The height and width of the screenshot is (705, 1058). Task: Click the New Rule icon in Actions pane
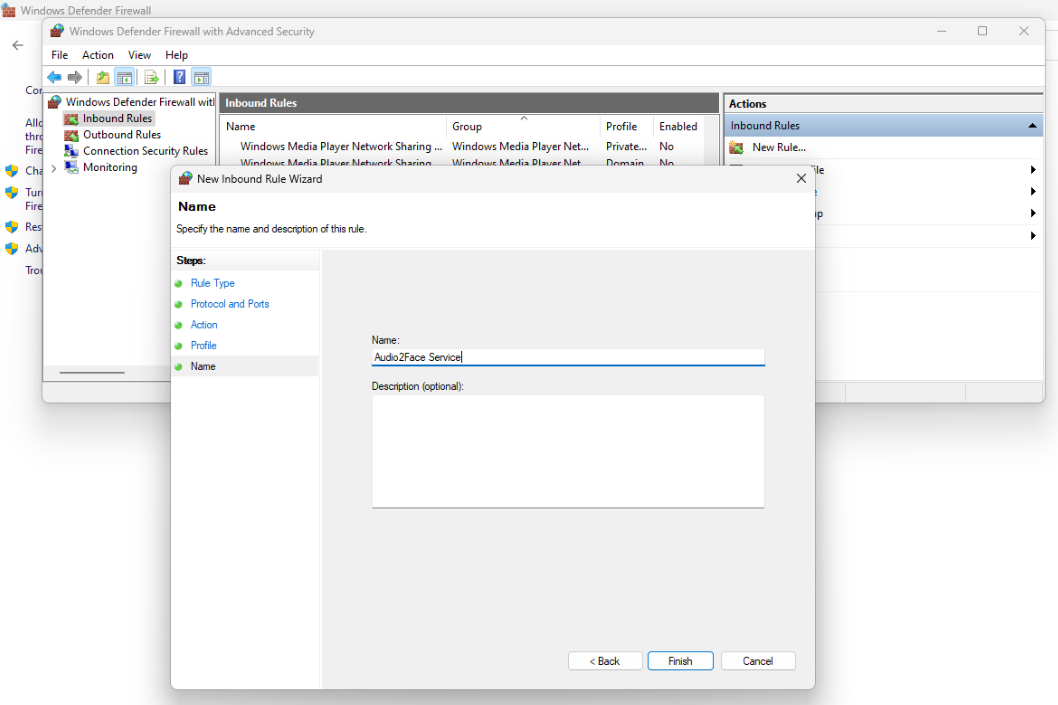pos(737,148)
